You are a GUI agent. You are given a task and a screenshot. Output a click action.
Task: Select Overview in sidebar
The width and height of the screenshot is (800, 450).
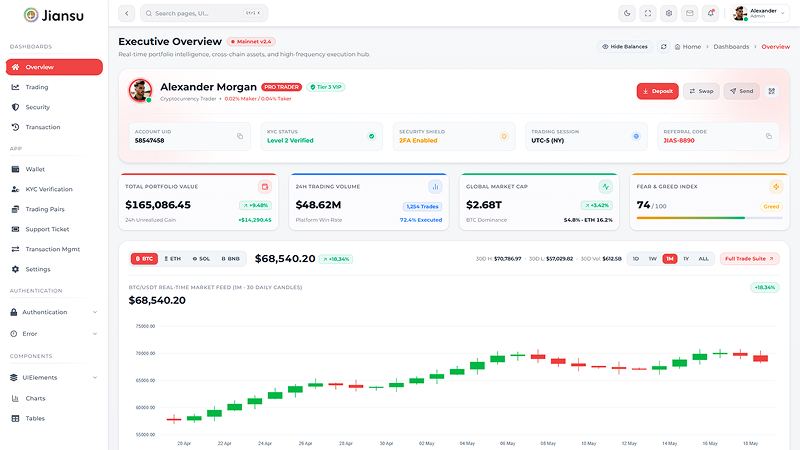[54, 67]
